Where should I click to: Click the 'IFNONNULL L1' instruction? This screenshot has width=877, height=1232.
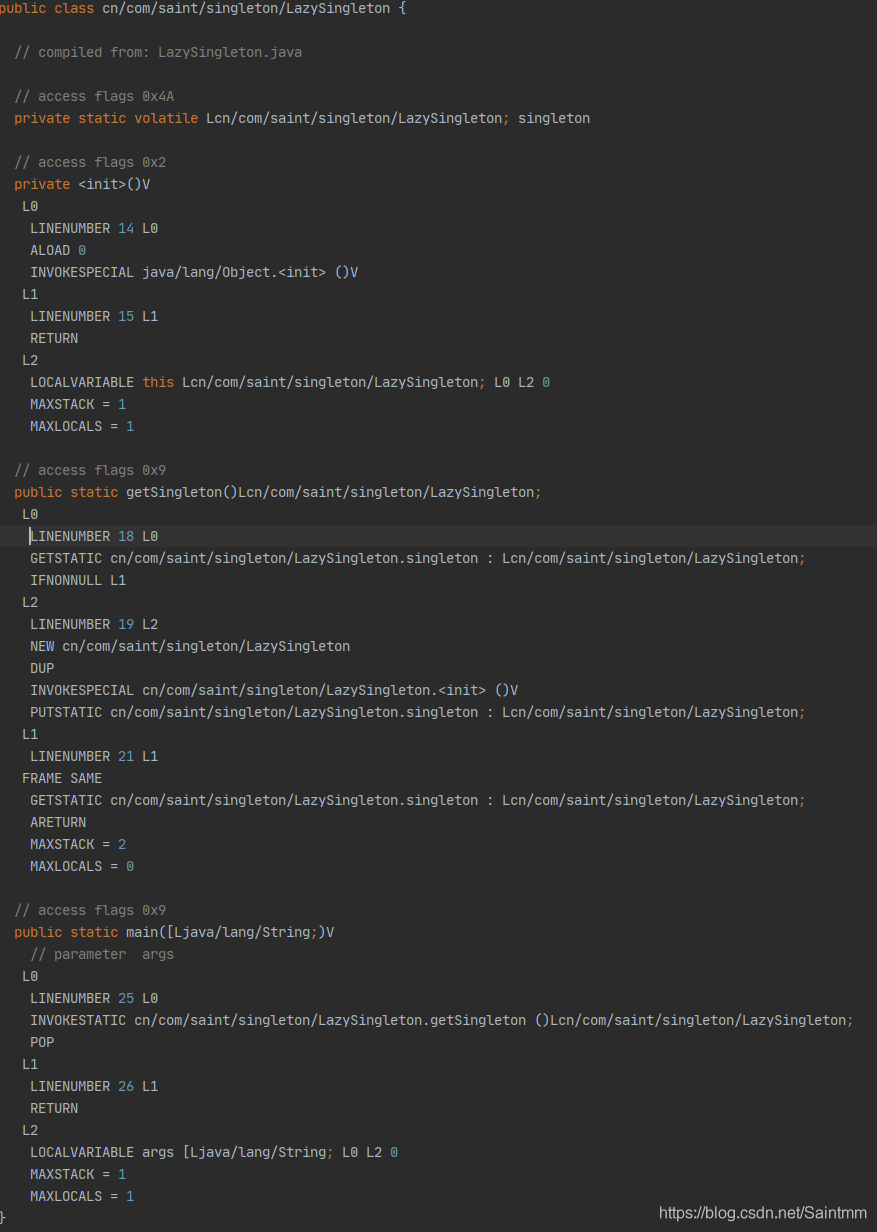tap(78, 580)
